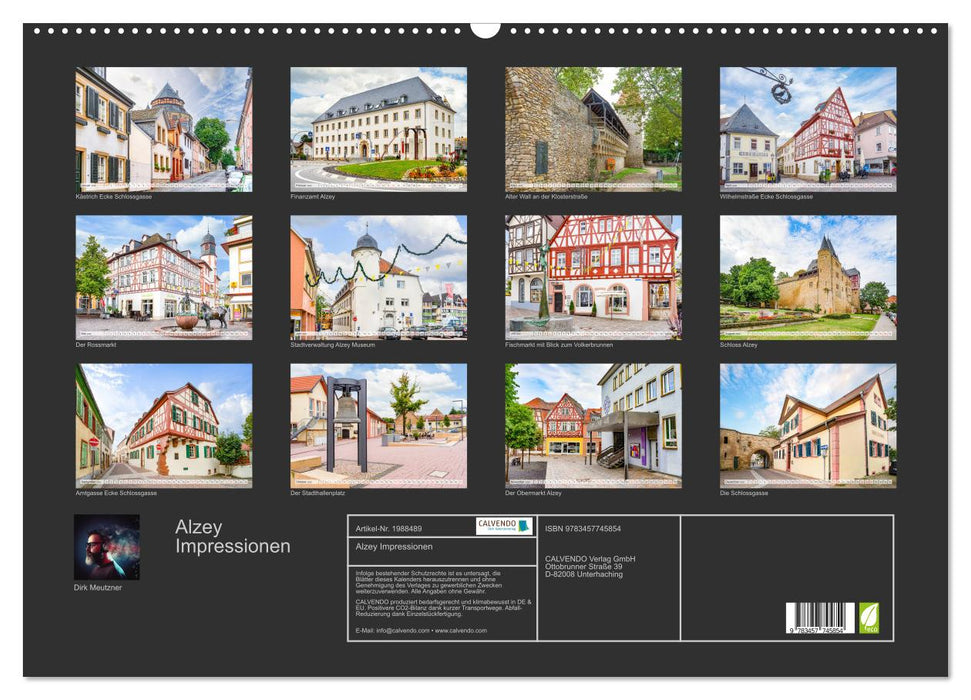This screenshot has width=971, height=700.
Task: Select the Artikel-Nr. 1988489 text field
Action: point(388,527)
